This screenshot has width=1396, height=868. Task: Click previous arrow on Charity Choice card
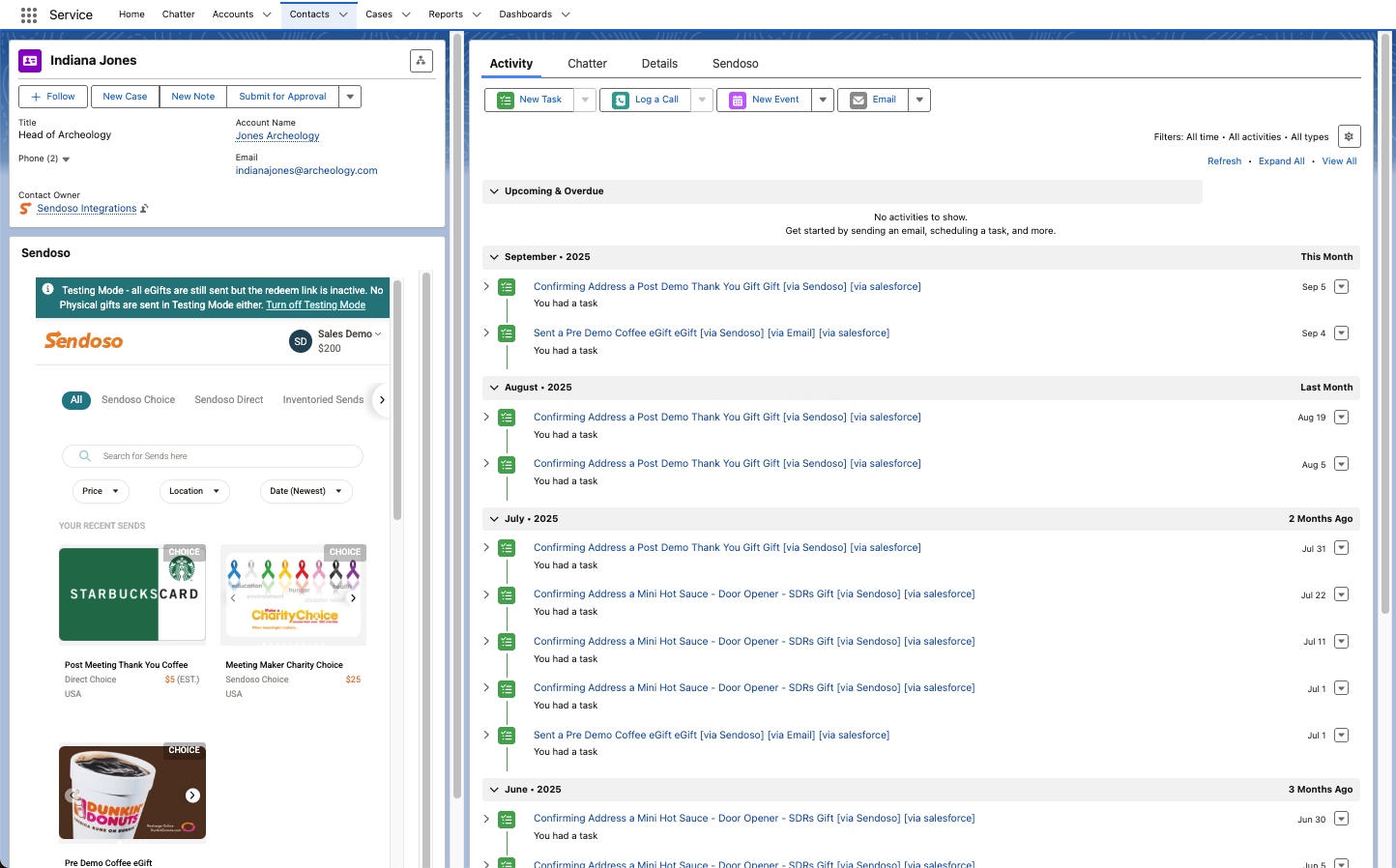233,598
